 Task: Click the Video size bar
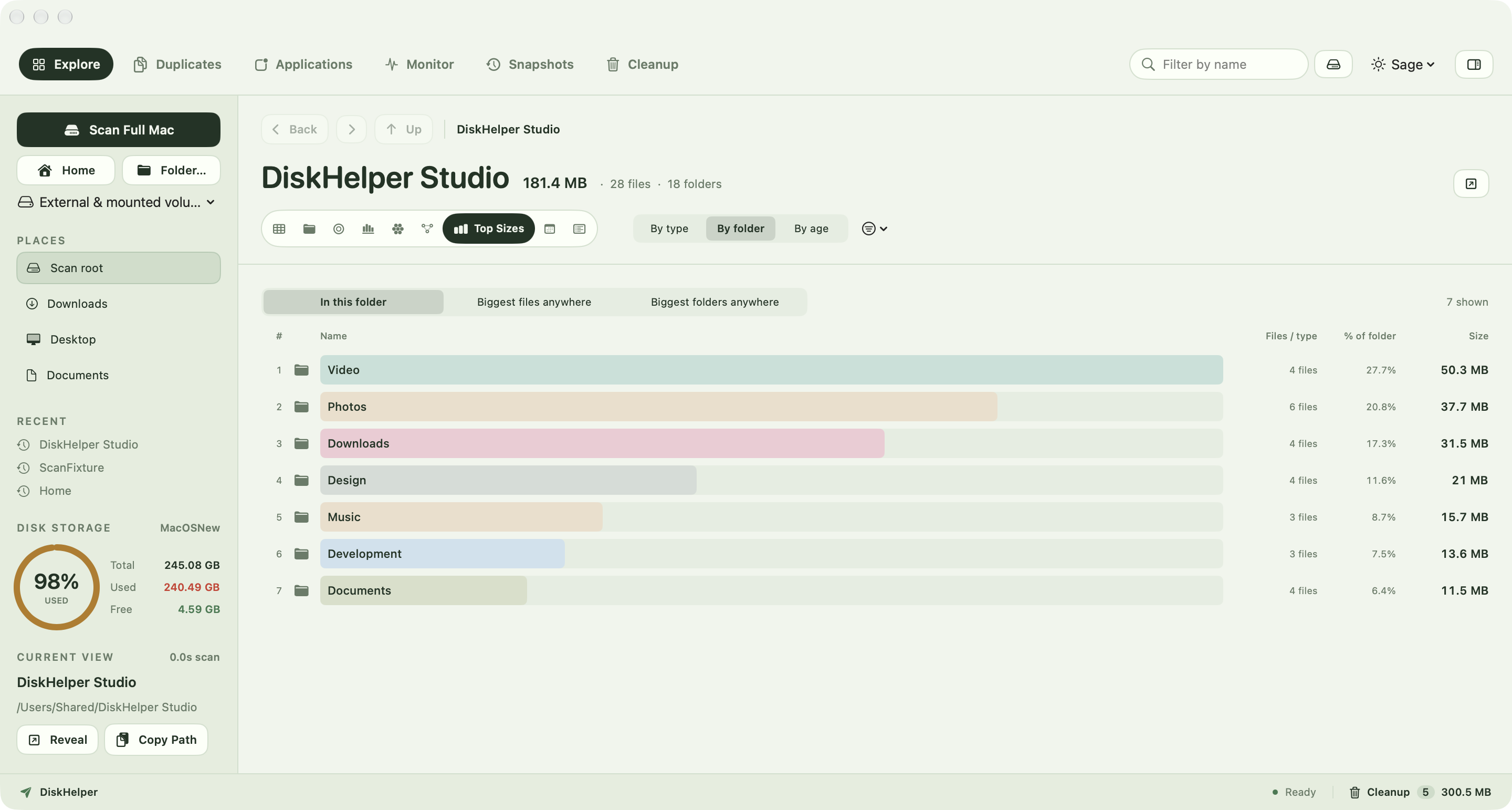pyautogui.click(x=771, y=369)
